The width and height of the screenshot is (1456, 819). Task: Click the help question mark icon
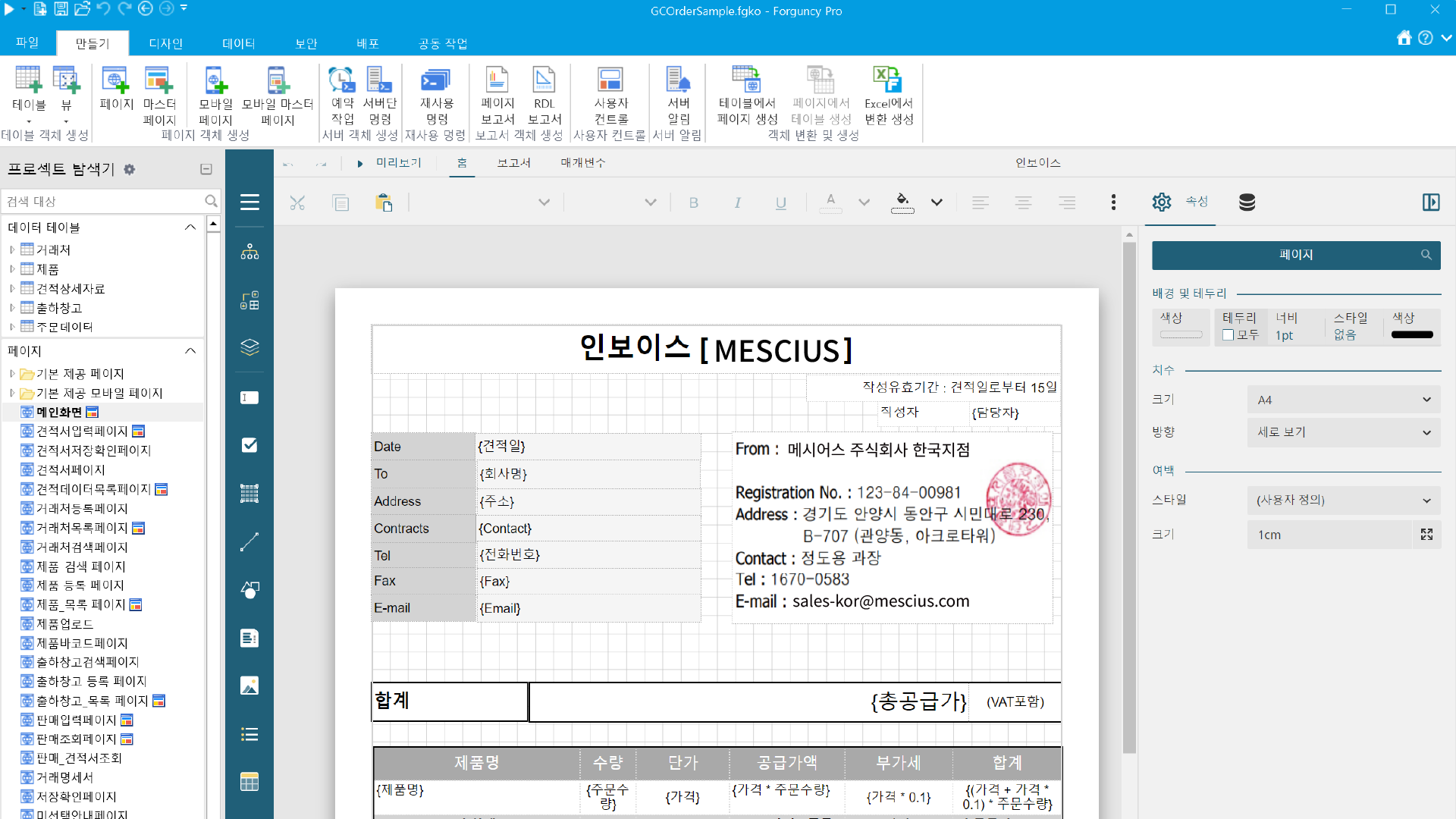click(x=1426, y=38)
